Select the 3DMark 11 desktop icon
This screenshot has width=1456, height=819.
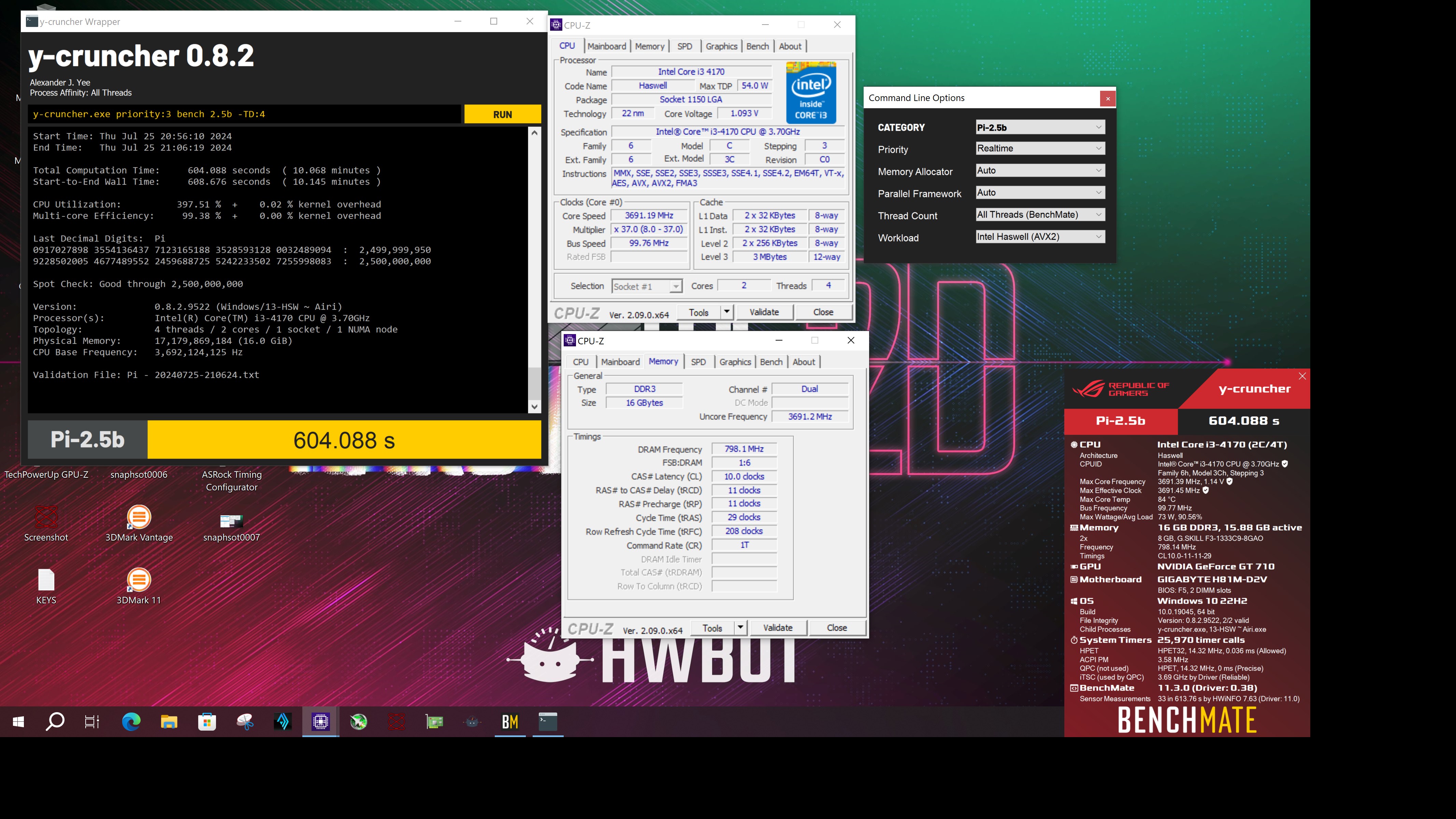click(x=139, y=580)
